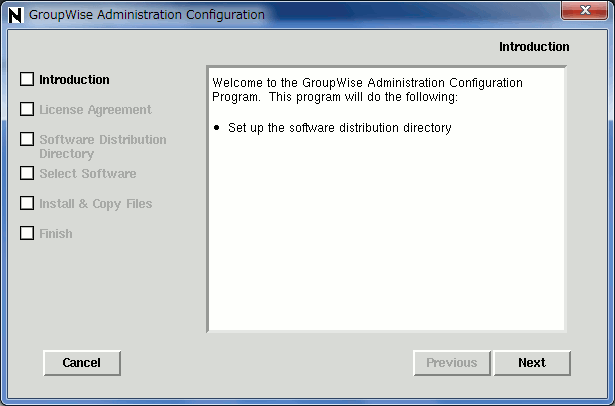This screenshot has height=406, width=615.
Task: Select the Finish step label
Action: coord(56,234)
